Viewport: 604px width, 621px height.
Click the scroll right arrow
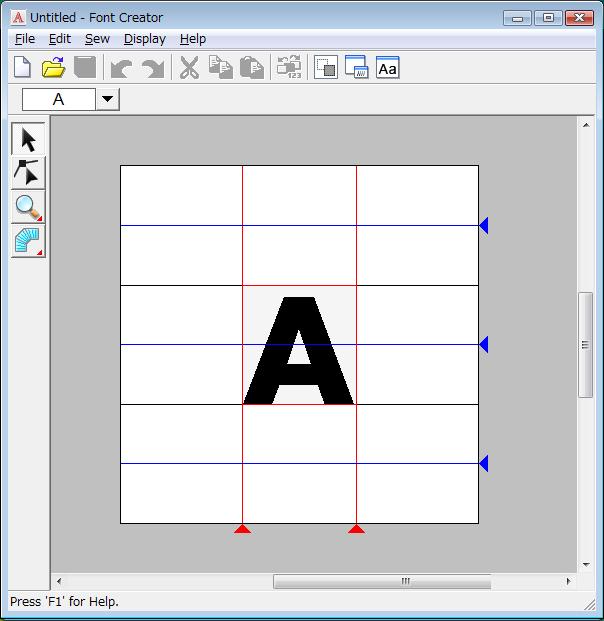click(x=569, y=581)
